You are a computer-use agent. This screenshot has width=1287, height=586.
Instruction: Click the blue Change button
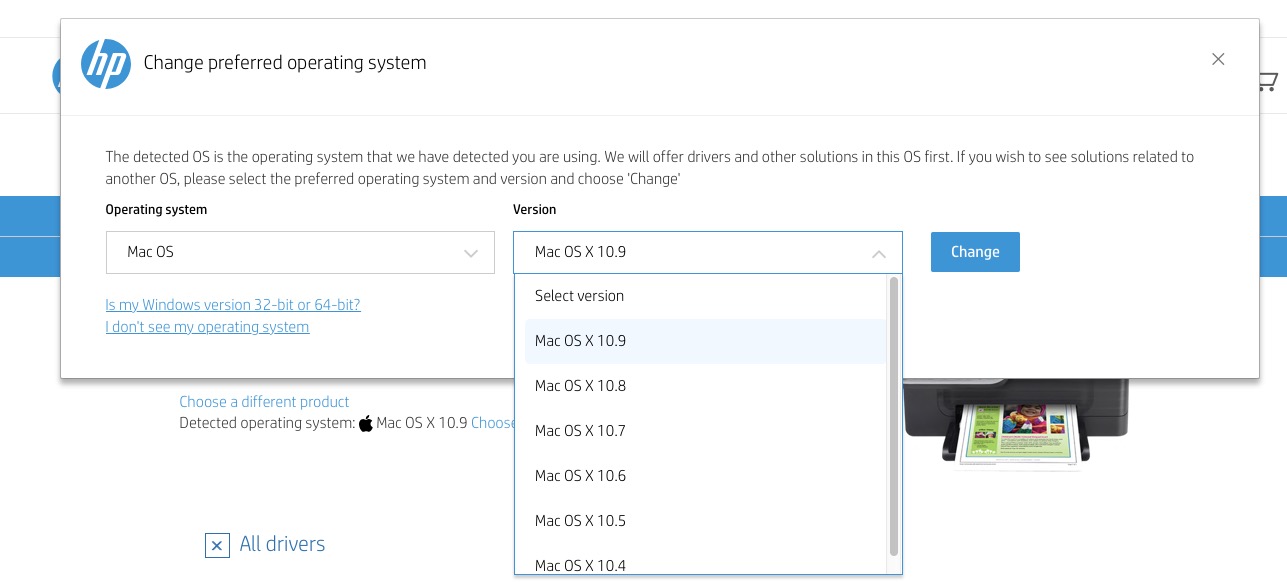coord(975,252)
